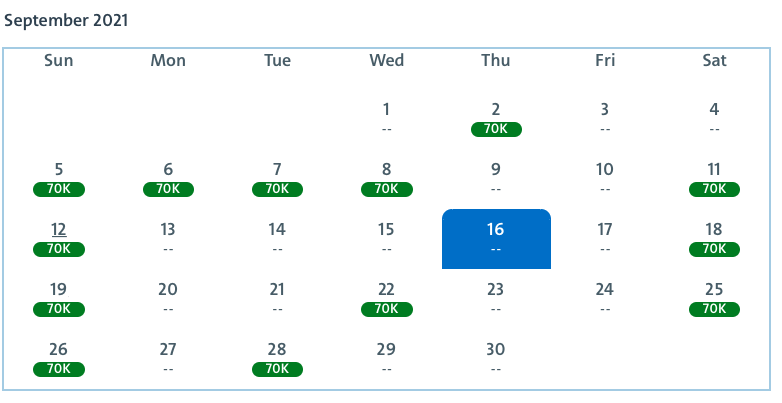
Task: Click September 1 with no fare
Action: click(386, 118)
